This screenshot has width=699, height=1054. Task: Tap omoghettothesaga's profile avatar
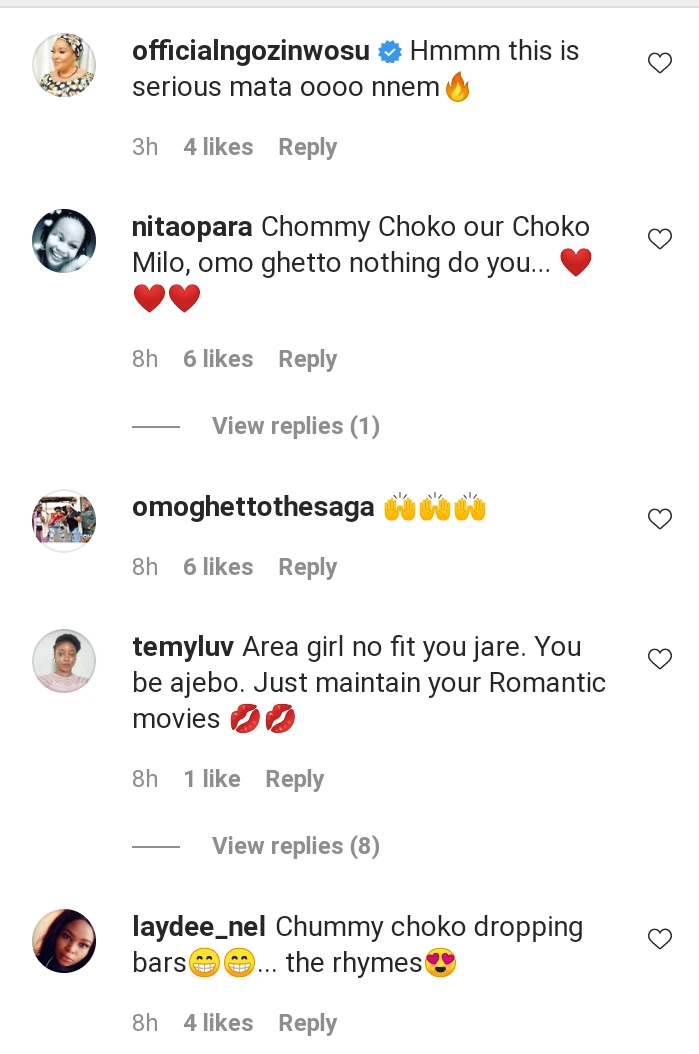point(64,521)
